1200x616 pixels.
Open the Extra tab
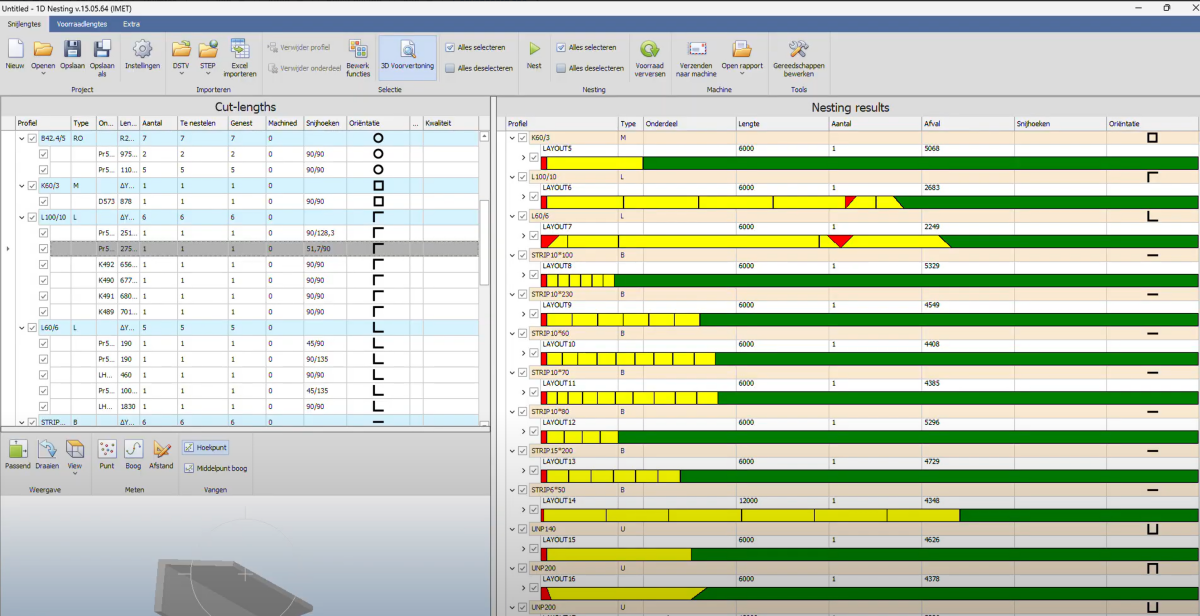131,23
